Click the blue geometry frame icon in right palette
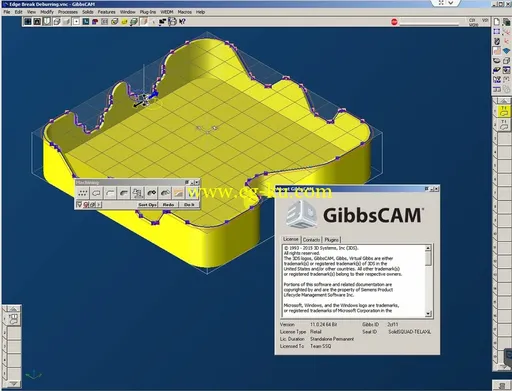Viewport: 512px width, 391px height. coord(497,32)
